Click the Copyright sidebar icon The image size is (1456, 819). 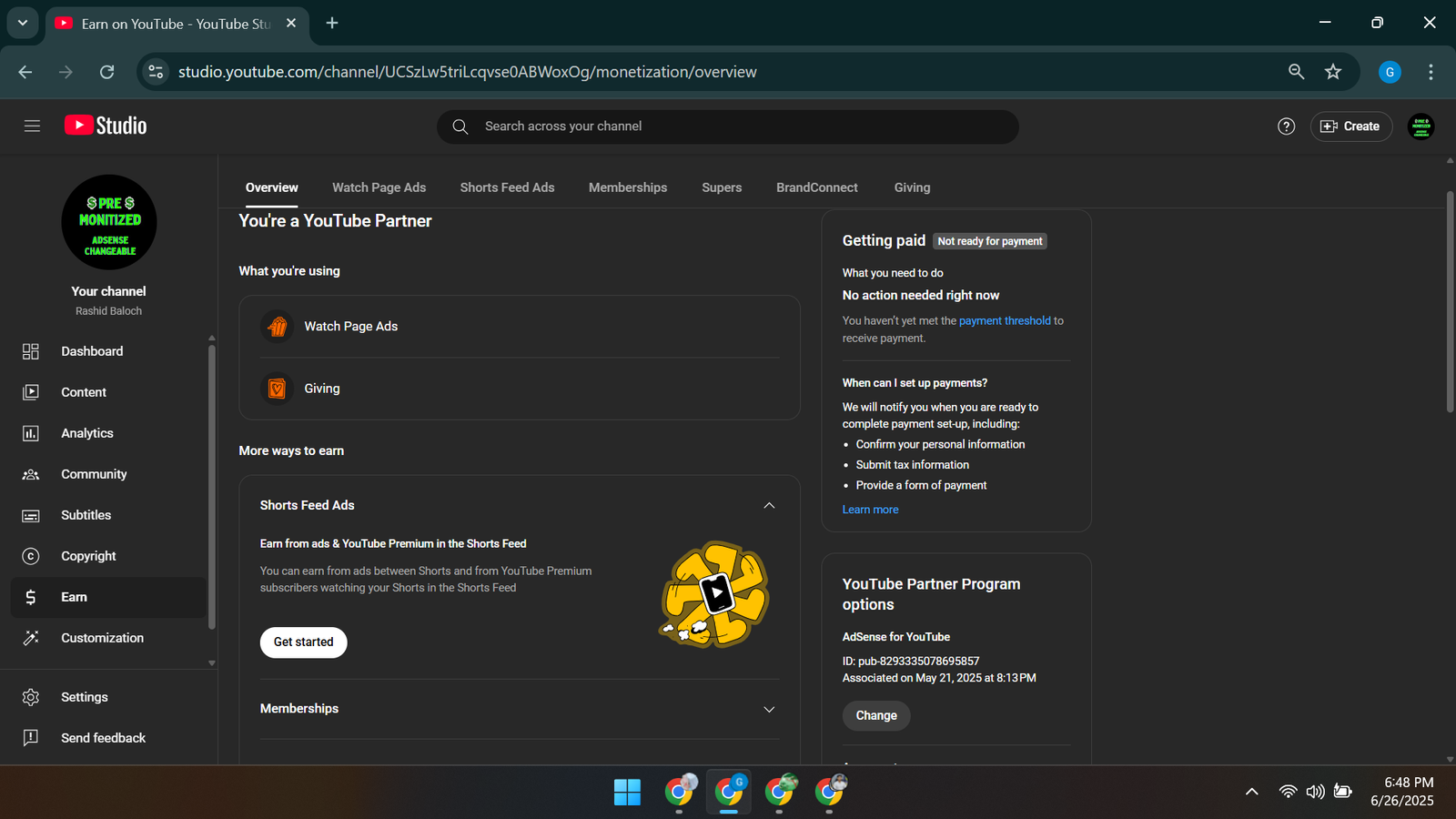coord(31,556)
